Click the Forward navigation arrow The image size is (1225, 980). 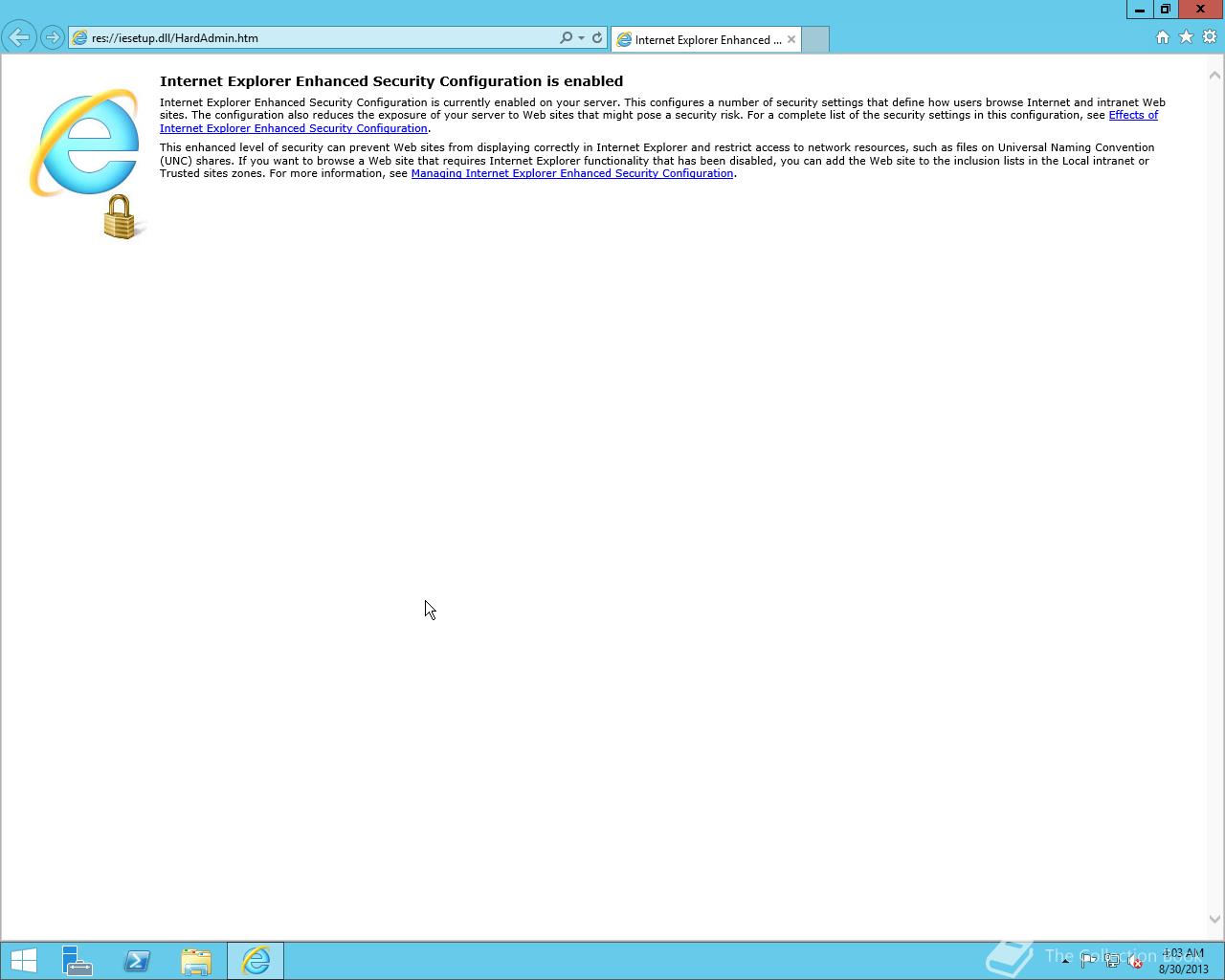[52, 38]
